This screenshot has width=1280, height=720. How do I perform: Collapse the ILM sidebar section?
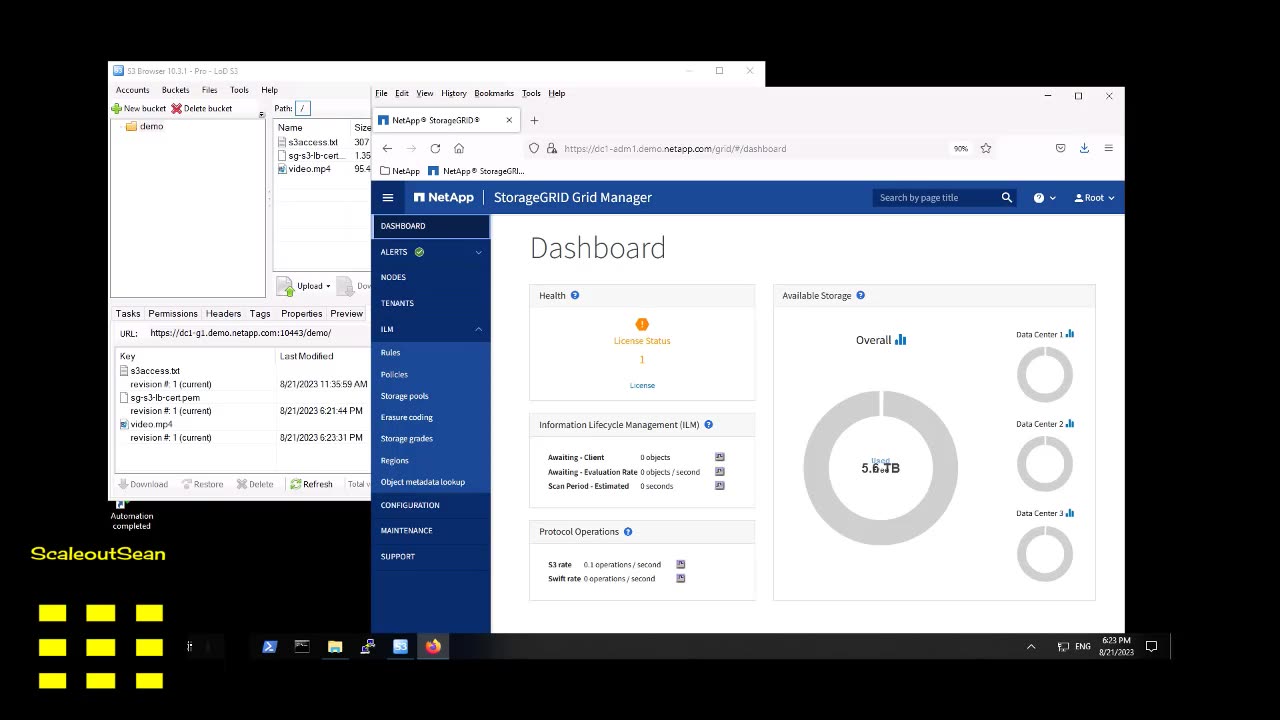point(431,329)
